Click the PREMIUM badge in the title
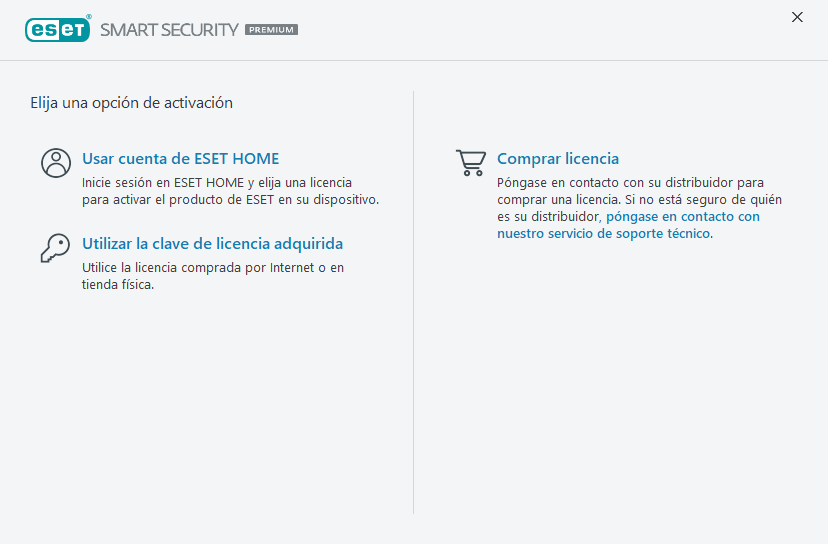828x544 pixels. tap(271, 30)
